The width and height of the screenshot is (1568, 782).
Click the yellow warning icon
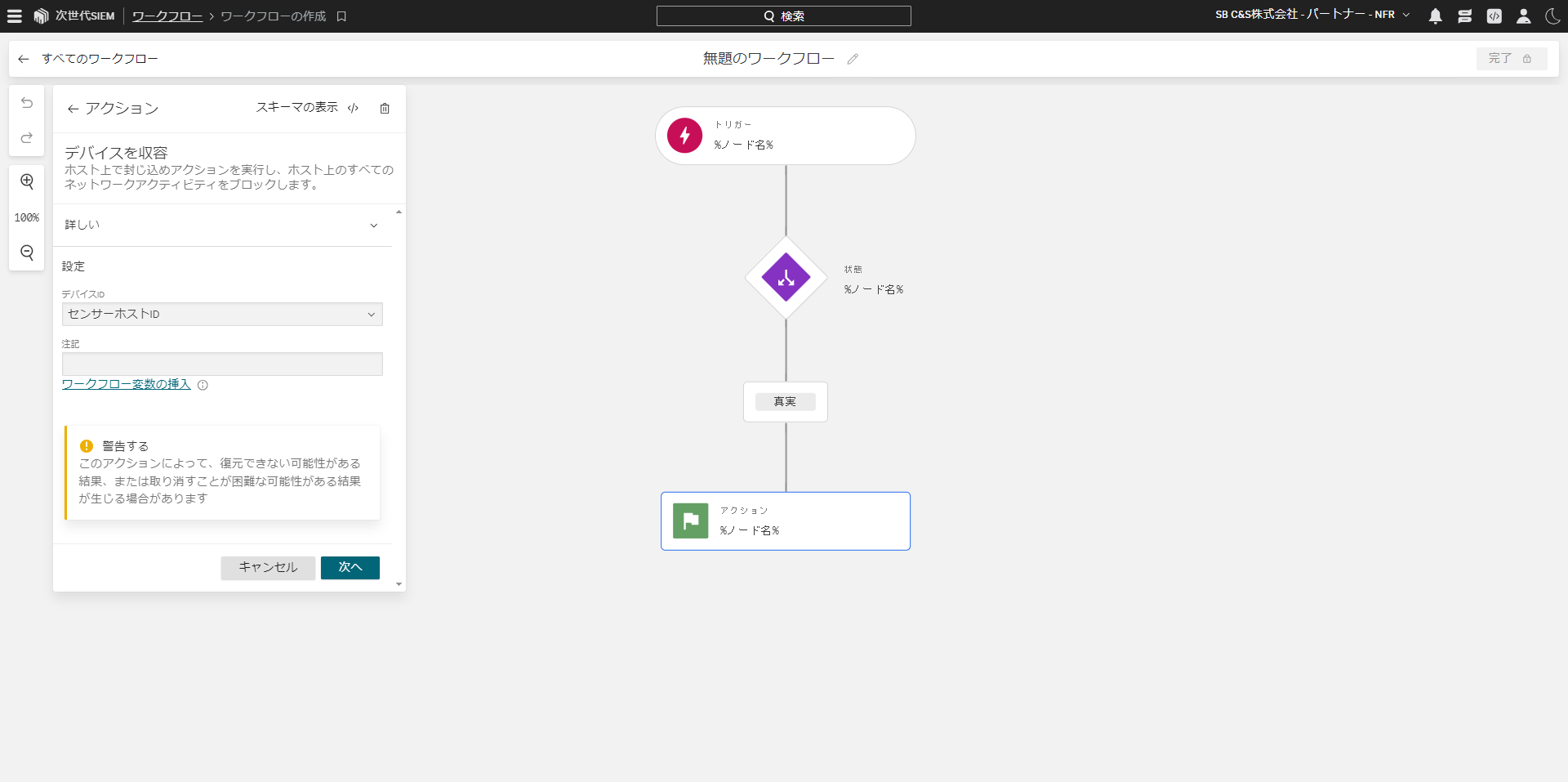87,446
